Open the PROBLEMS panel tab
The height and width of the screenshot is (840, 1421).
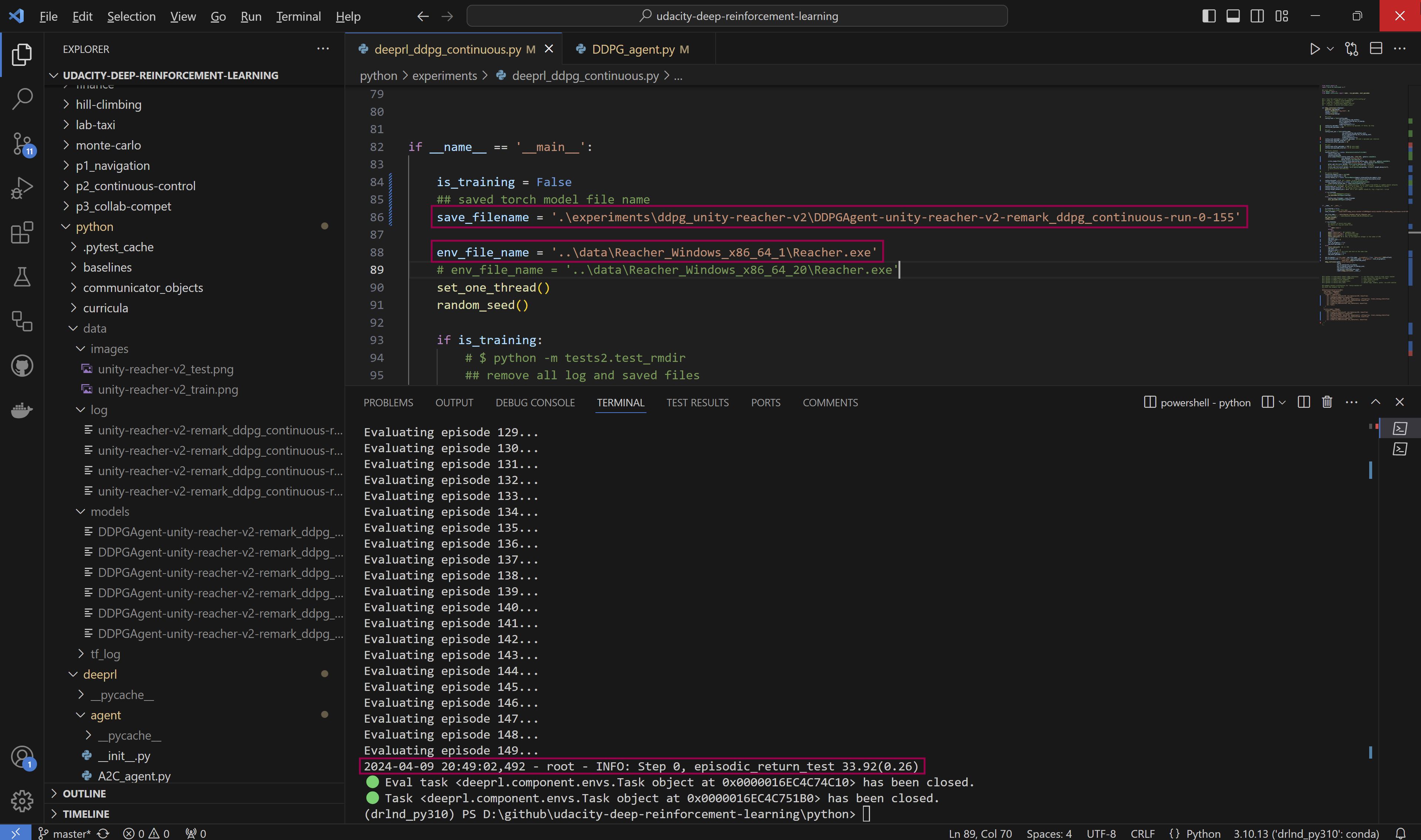[388, 403]
